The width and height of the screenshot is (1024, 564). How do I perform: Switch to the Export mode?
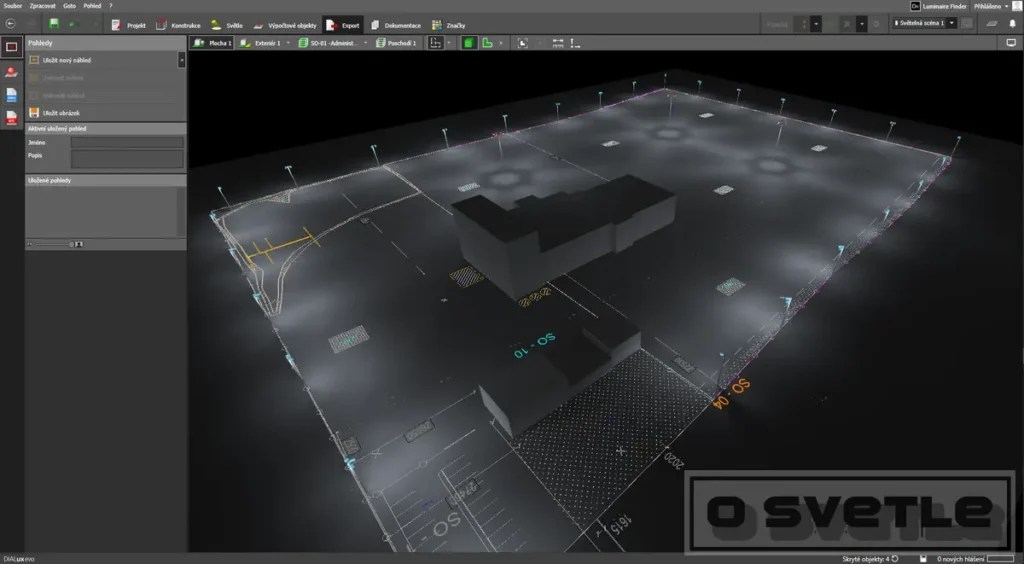point(343,25)
